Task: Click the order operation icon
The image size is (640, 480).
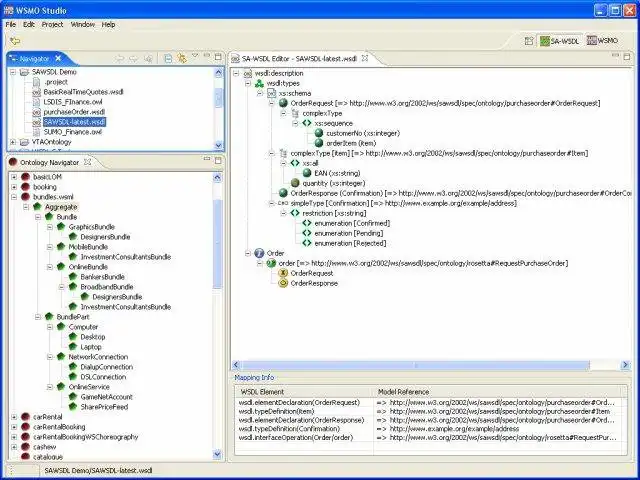Action: [271, 263]
